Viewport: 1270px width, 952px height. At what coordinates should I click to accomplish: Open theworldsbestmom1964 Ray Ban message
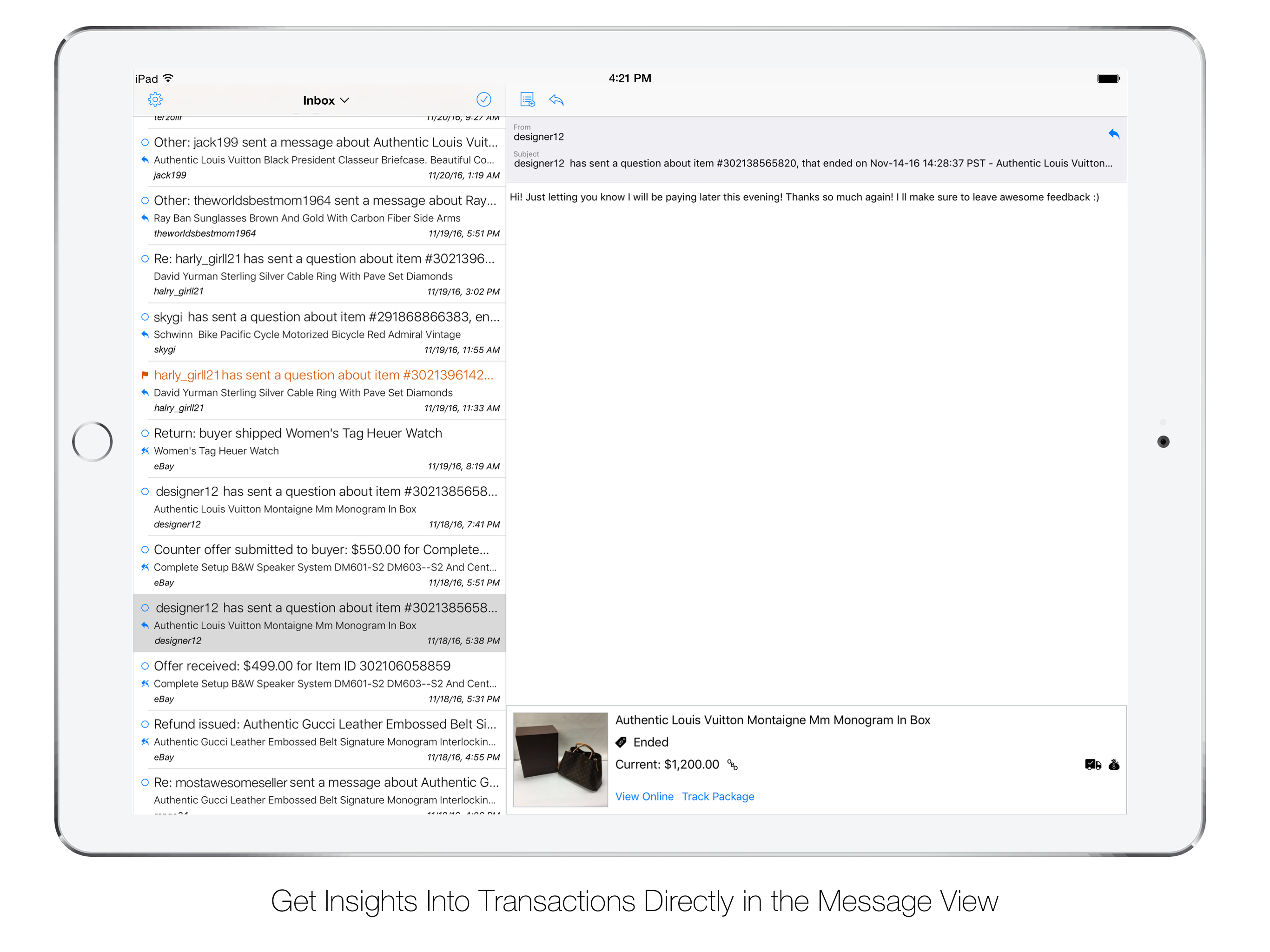pos(320,216)
